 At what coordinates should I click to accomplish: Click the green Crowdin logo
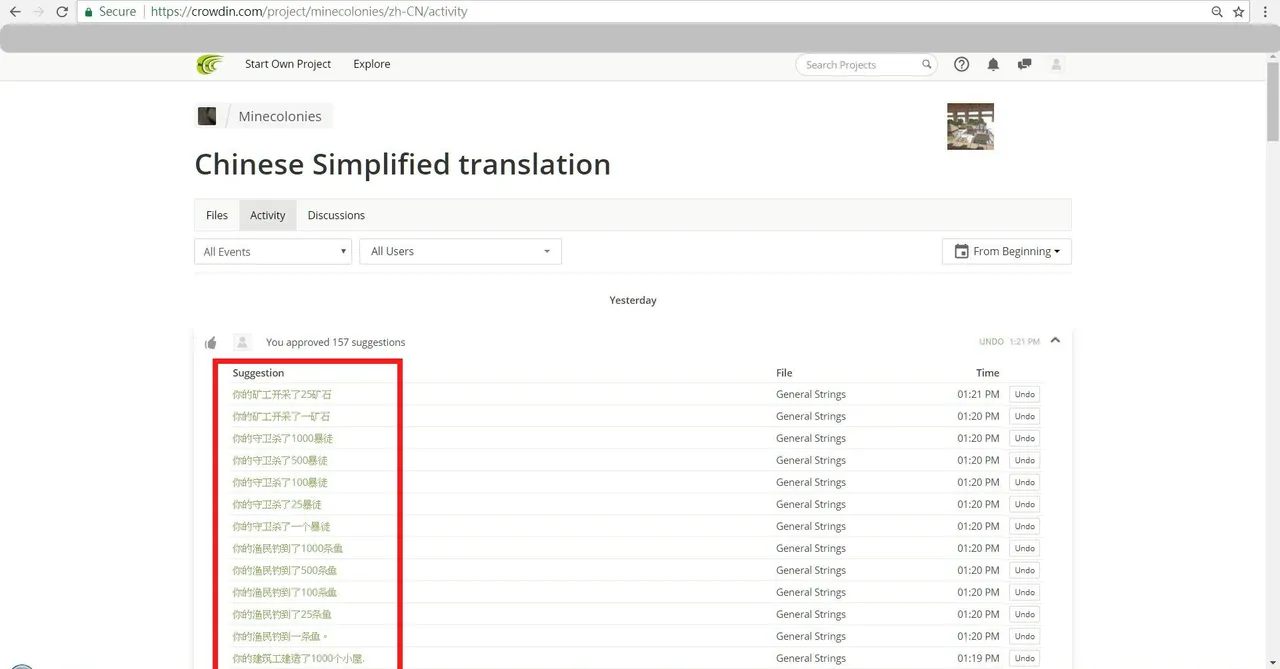[x=210, y=64]
